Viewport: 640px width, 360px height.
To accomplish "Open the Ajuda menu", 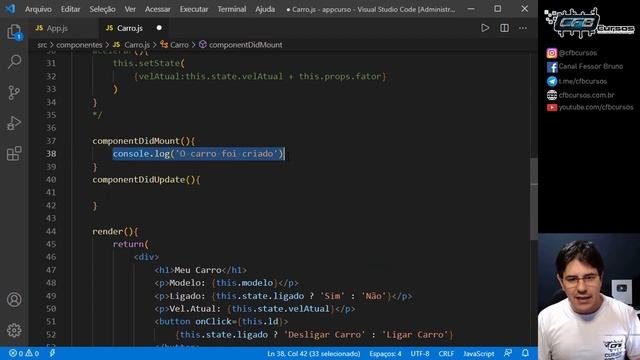I will [265, 9].
